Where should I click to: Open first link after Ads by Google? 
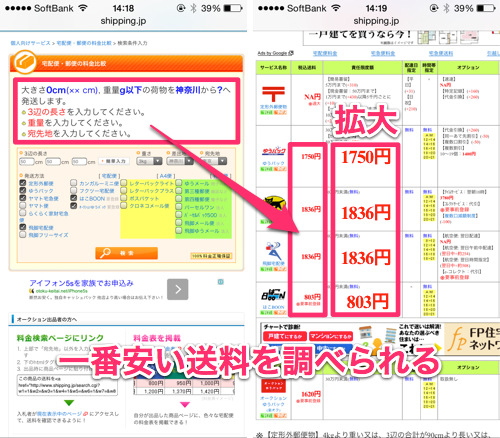coord(325,53)
